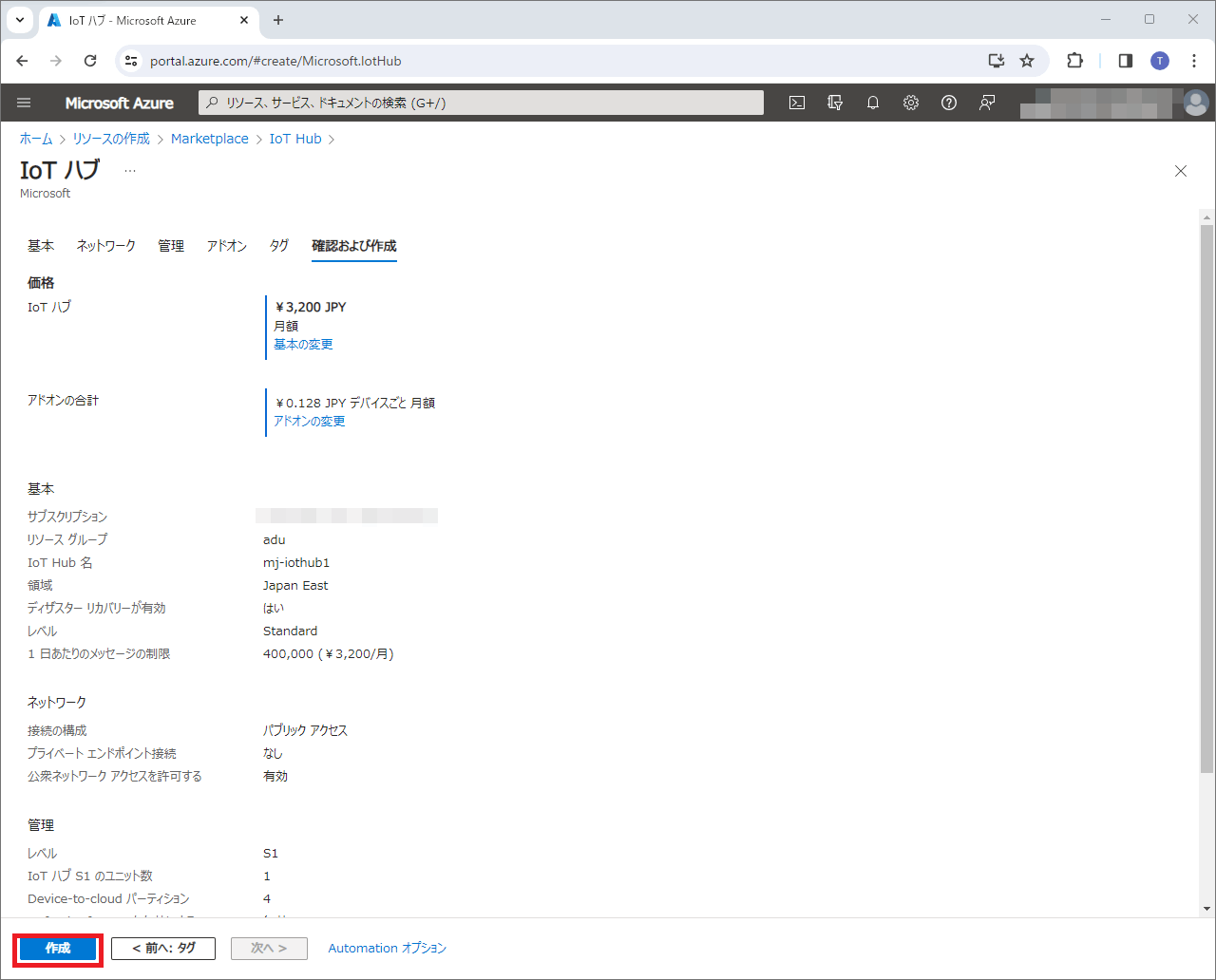Open the feedback icon in the top bar
Viewport: 1216px width, 980px height.
[x=987, y=103]
